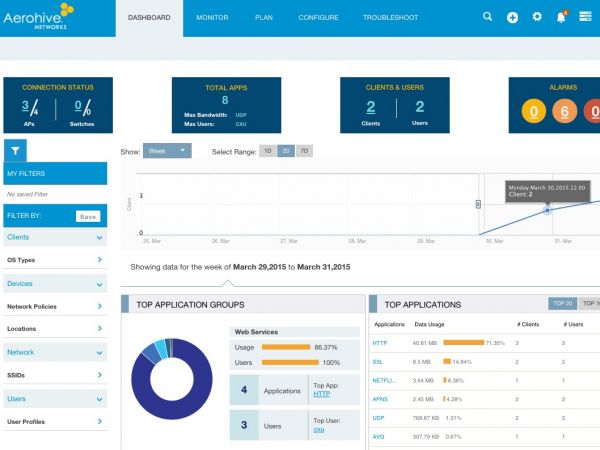Click the plus add icon in header
The image size is (600, 450).
(x=512, y=17)
